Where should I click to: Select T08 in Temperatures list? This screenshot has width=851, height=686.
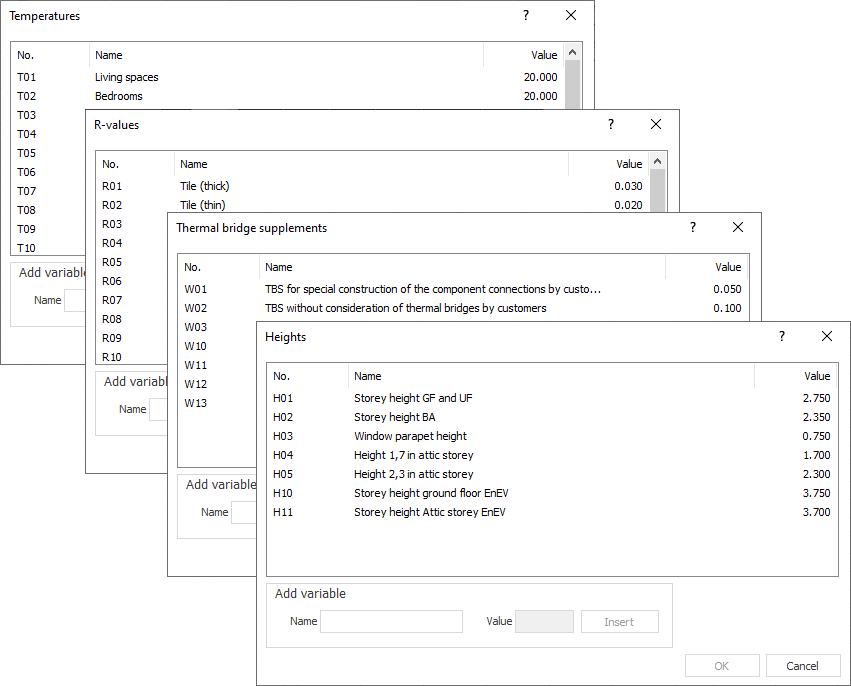[x=27, y=209]
